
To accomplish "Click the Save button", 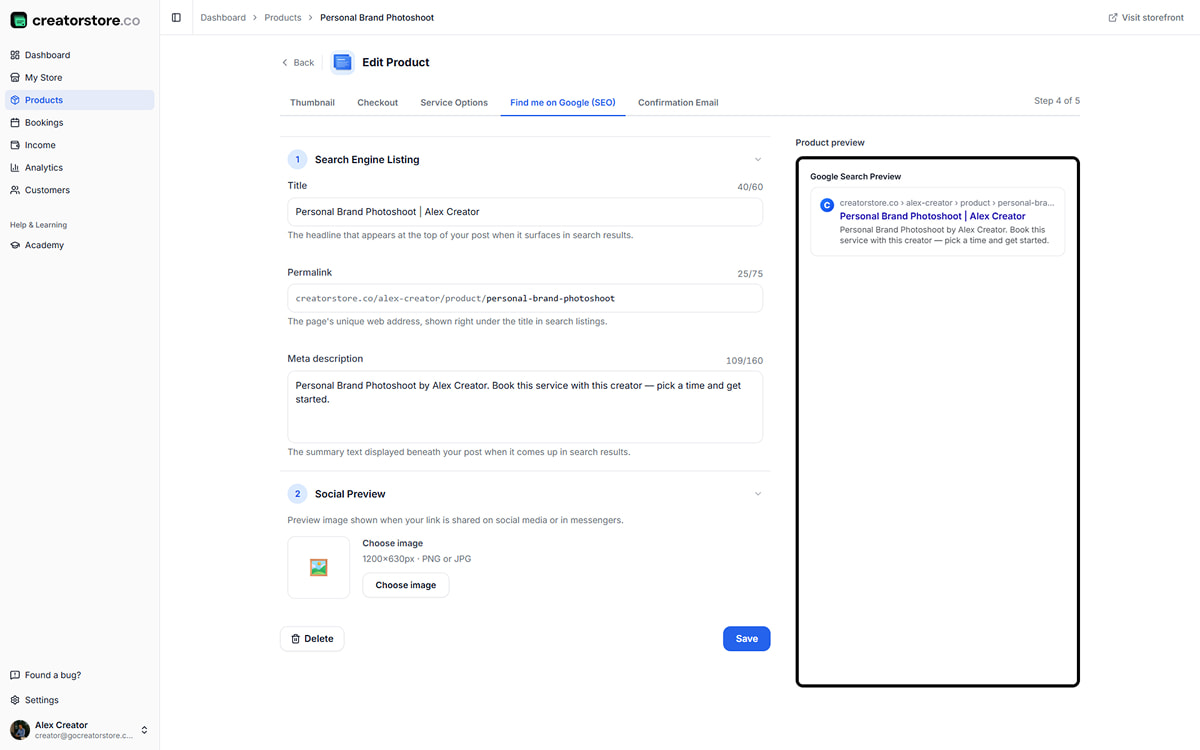I will (x=746, y=639).
